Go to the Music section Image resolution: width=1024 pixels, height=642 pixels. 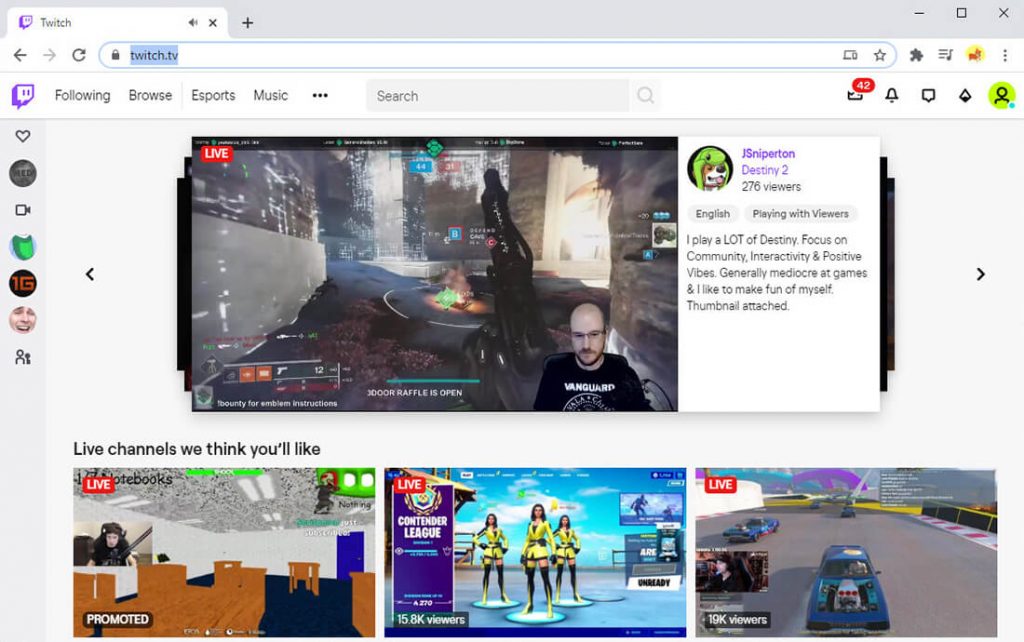pyautogui.click(x=270, y=95)
